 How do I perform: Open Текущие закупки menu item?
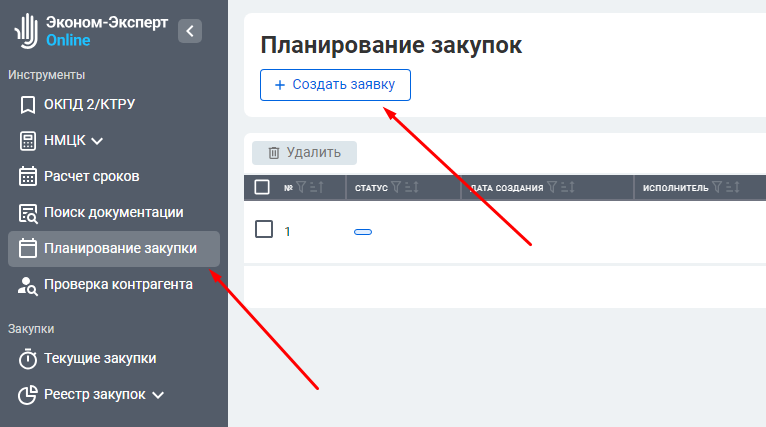(x=114, y=359)
